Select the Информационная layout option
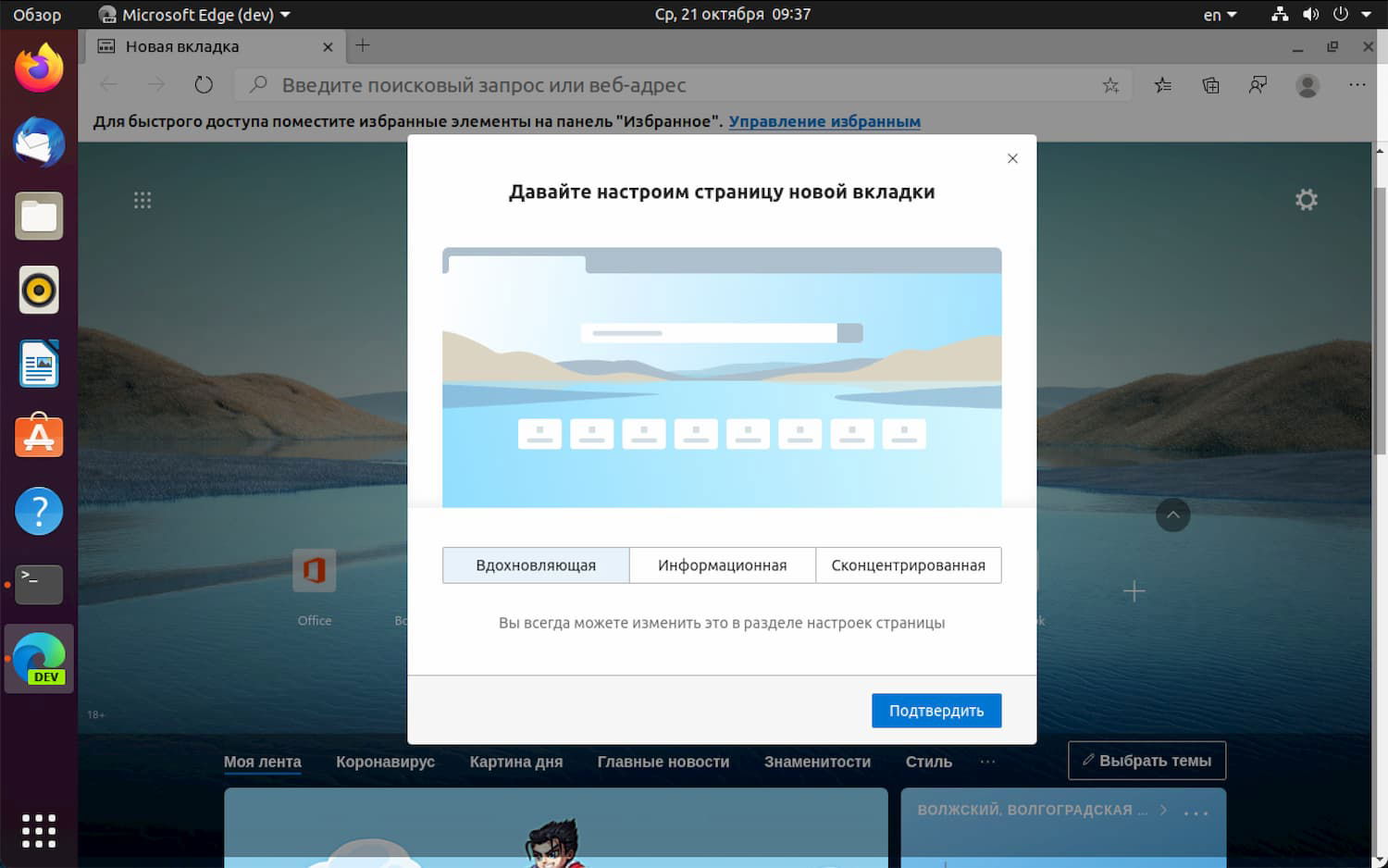Screen dimensions: 1388x868 (722, 564)
